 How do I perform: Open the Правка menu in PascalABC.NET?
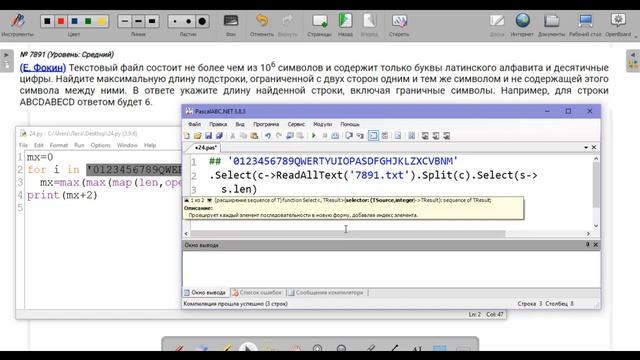(x=218, y=124)
